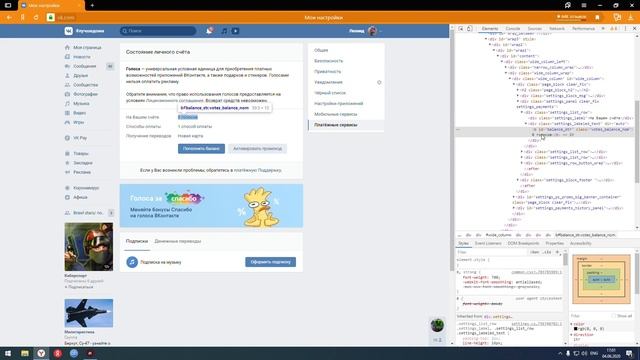Open Windows Start menu
Screen dimensions: 640x360
[8, 353]
